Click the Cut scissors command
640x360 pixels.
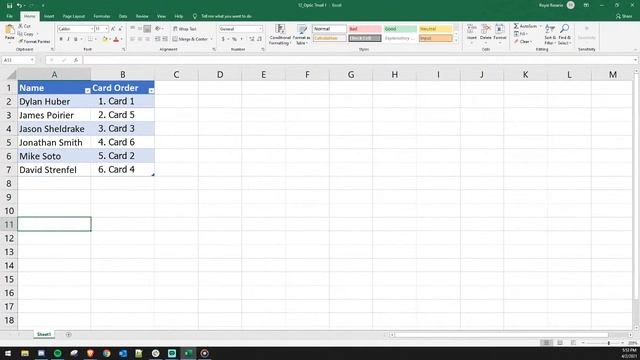coord(24,26)
